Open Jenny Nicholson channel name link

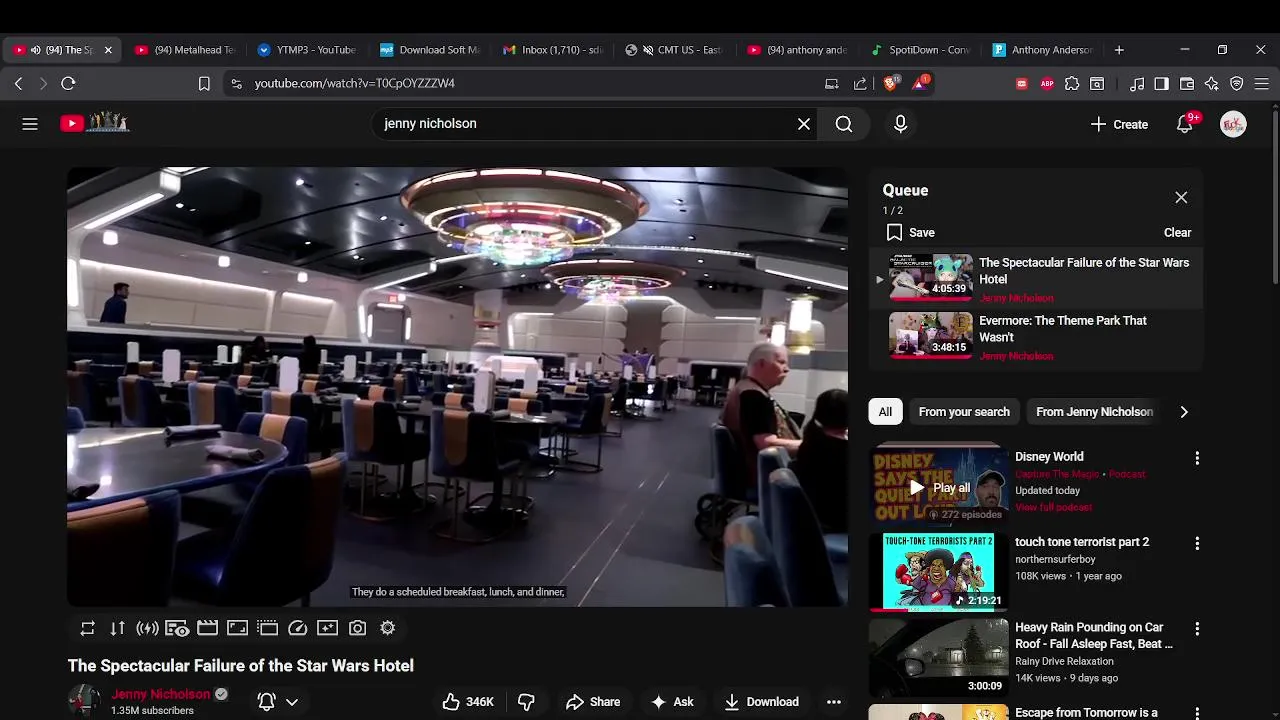click(x=161, y=694)
